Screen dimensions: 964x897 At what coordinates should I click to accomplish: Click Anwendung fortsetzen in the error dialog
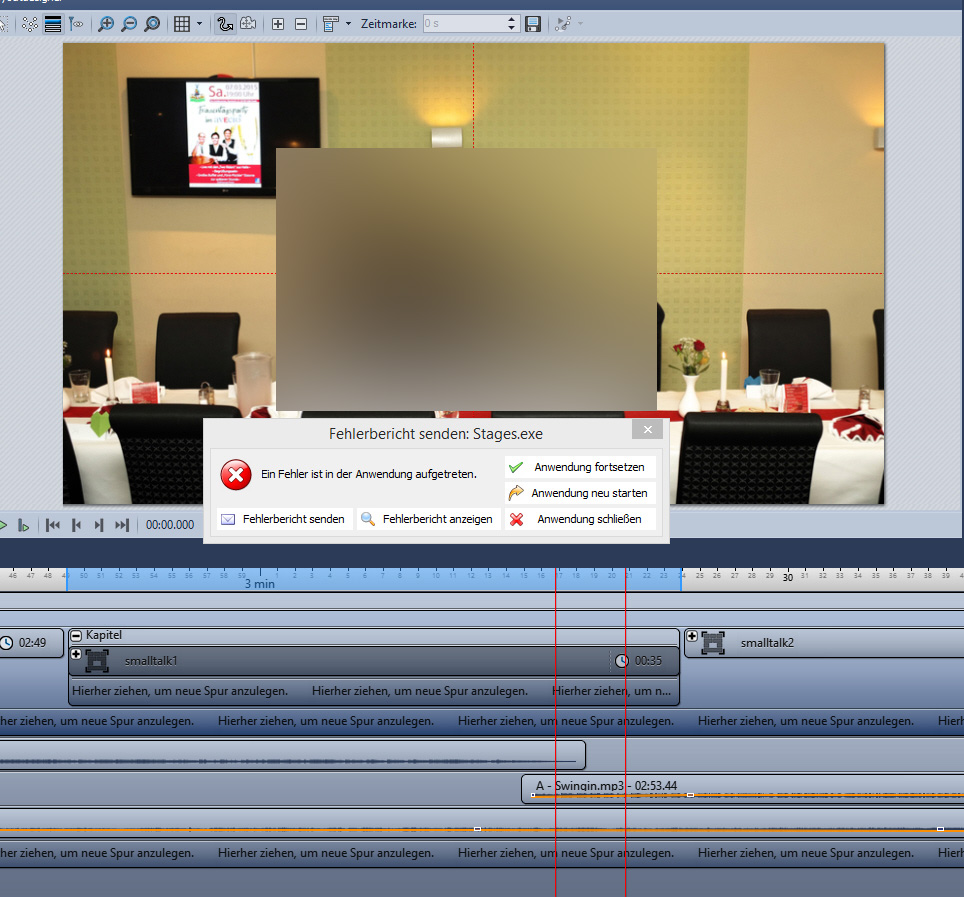pyautogui.click(x=580, y=467)
